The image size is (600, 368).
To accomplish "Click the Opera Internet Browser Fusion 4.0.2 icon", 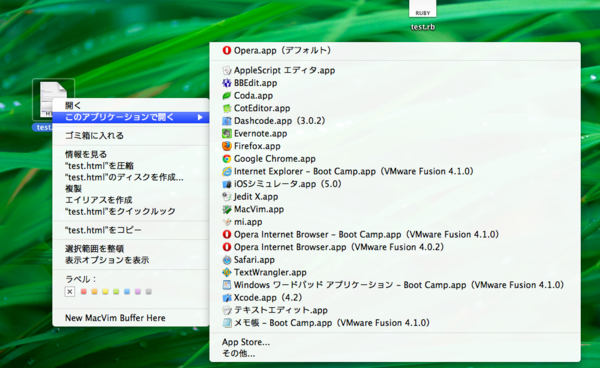I will click(x=227, y=247).
